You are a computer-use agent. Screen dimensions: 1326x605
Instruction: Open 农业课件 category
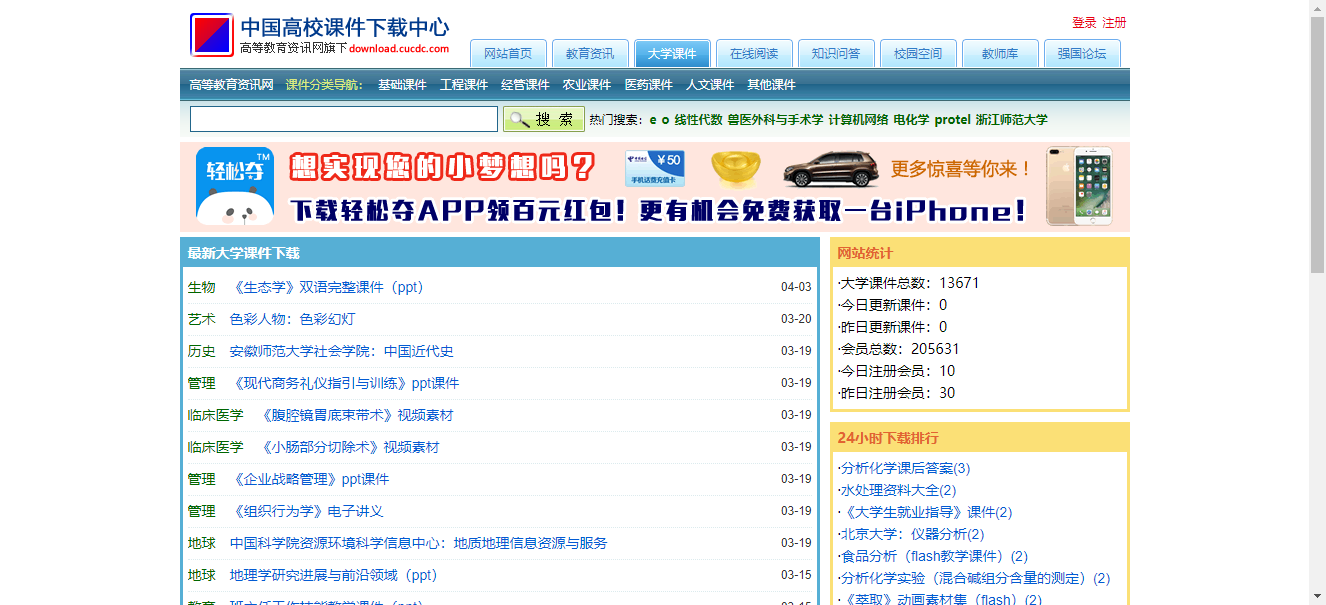point(587,85)
